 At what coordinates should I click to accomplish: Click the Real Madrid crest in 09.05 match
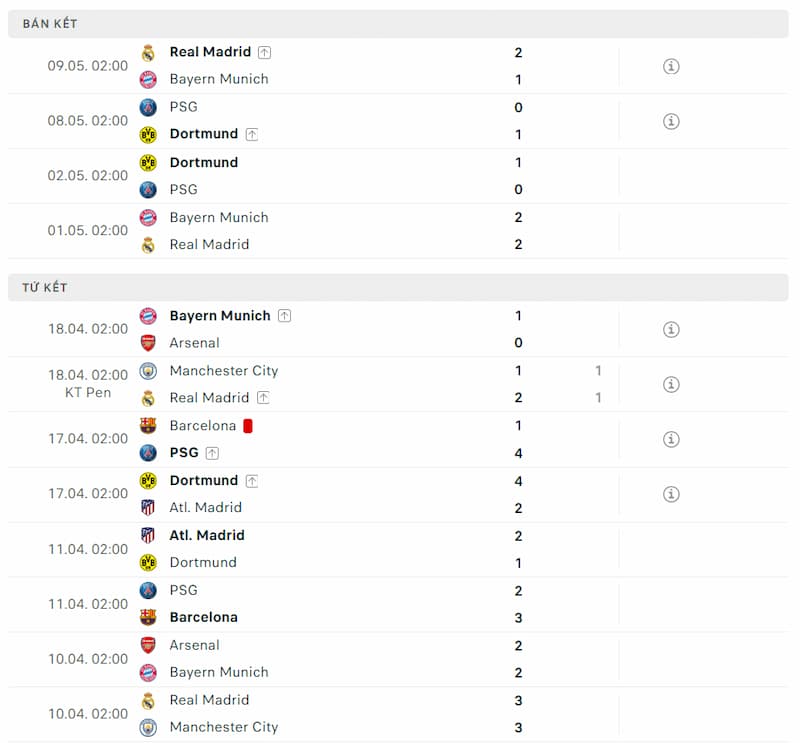point(148,53)
